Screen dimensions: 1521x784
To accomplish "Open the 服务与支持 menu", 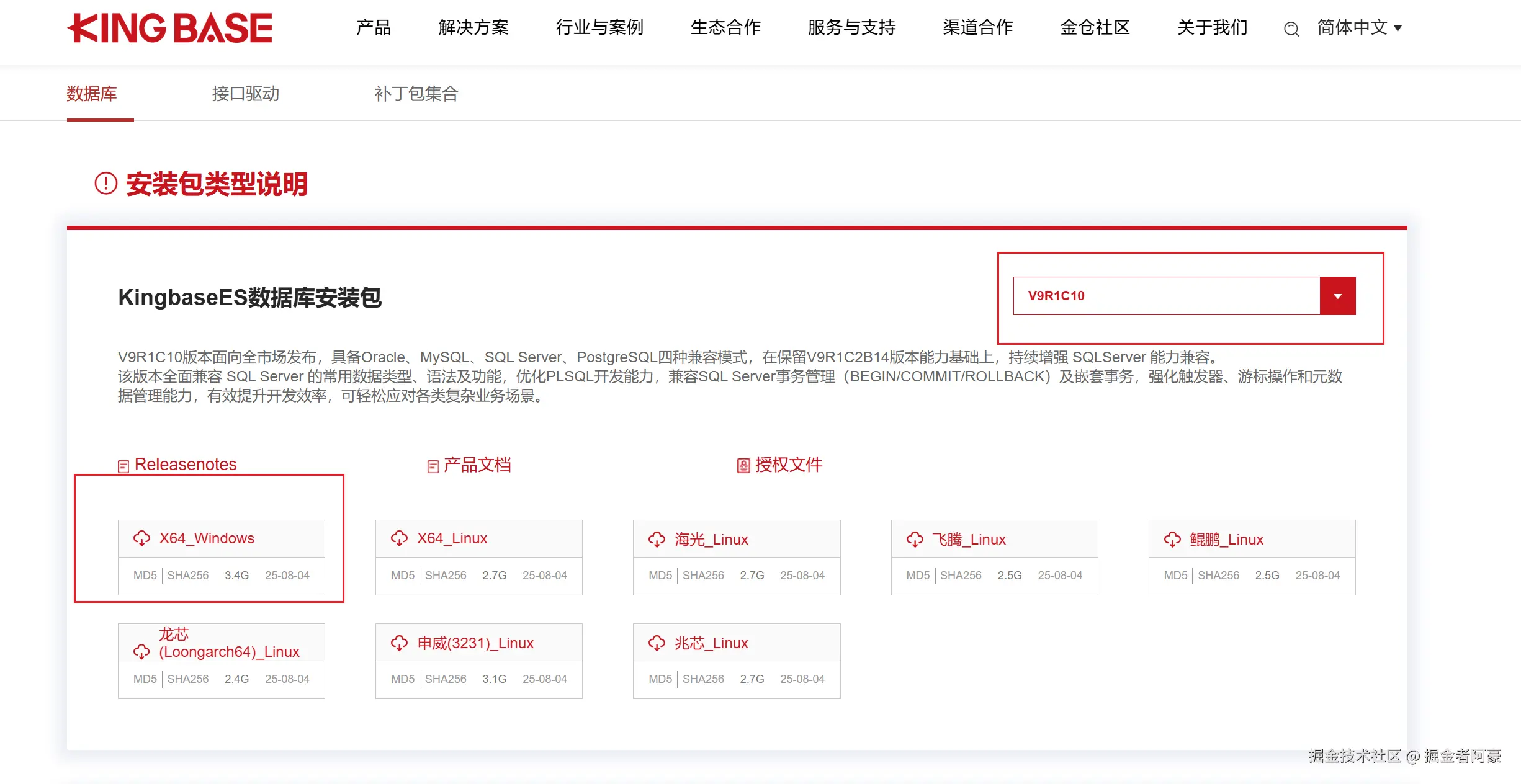I will [852, 28].
